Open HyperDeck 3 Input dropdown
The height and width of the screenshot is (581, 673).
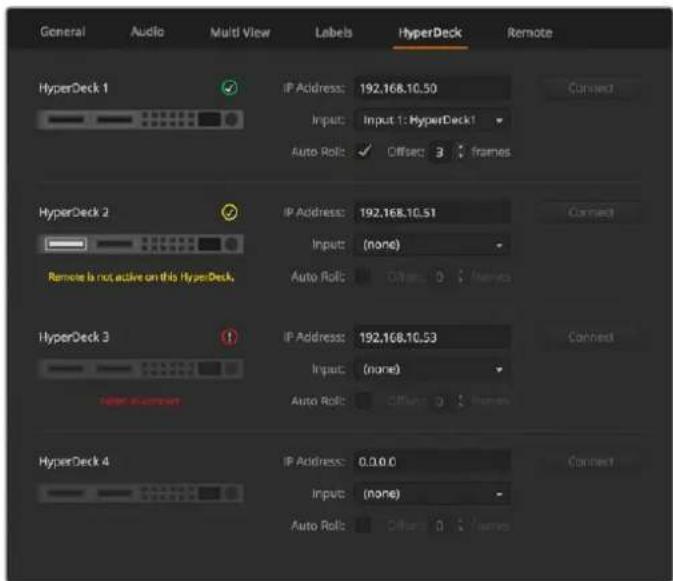[432, 369]
